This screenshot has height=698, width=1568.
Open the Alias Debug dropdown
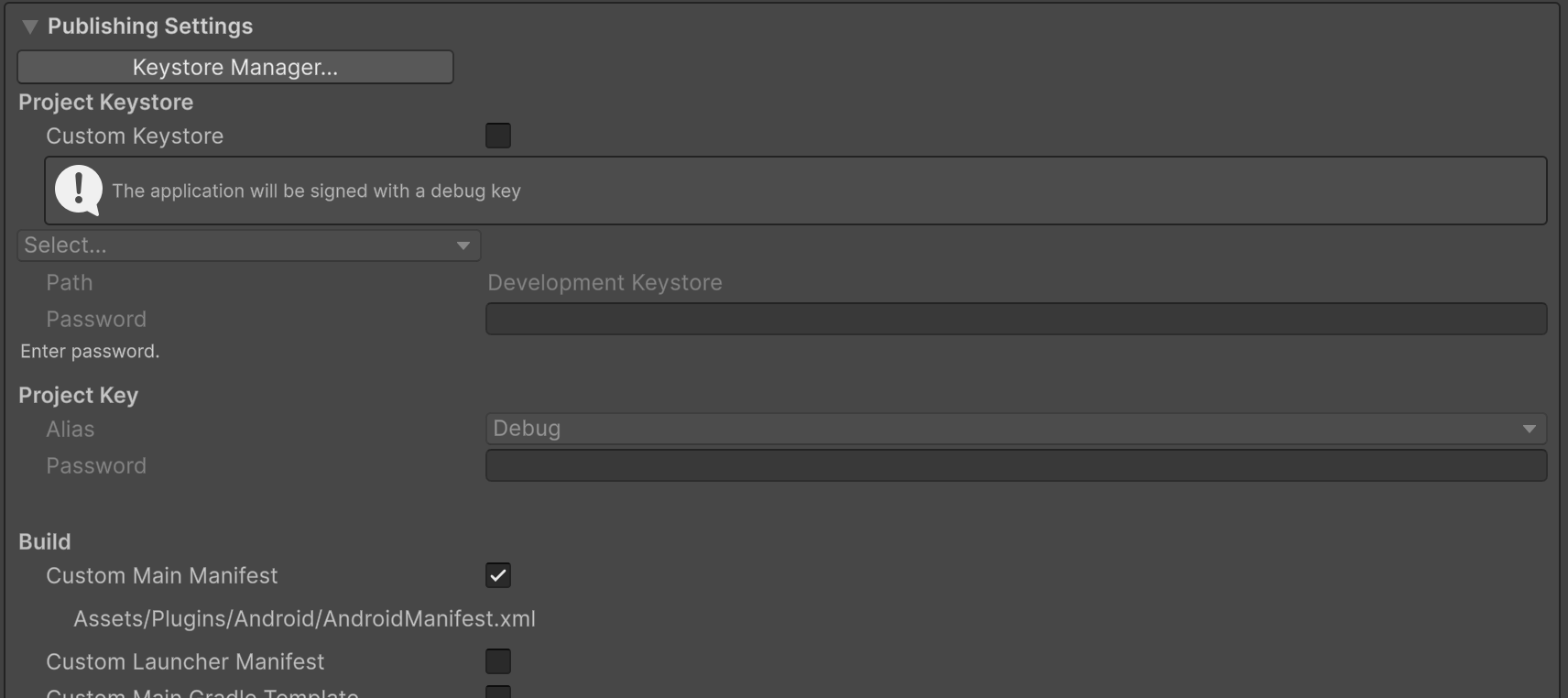(x=1015, y=429)
